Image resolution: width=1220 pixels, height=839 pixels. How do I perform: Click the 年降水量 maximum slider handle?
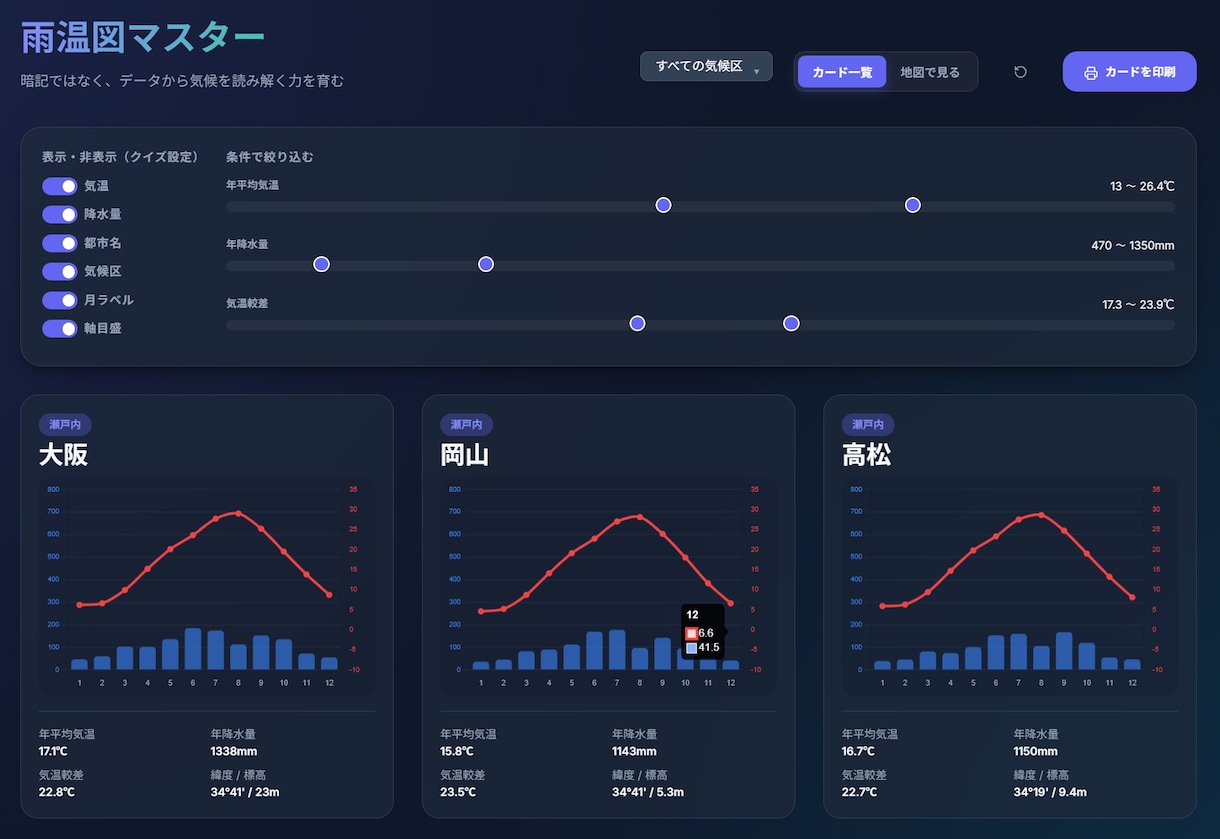click(486, 264)
